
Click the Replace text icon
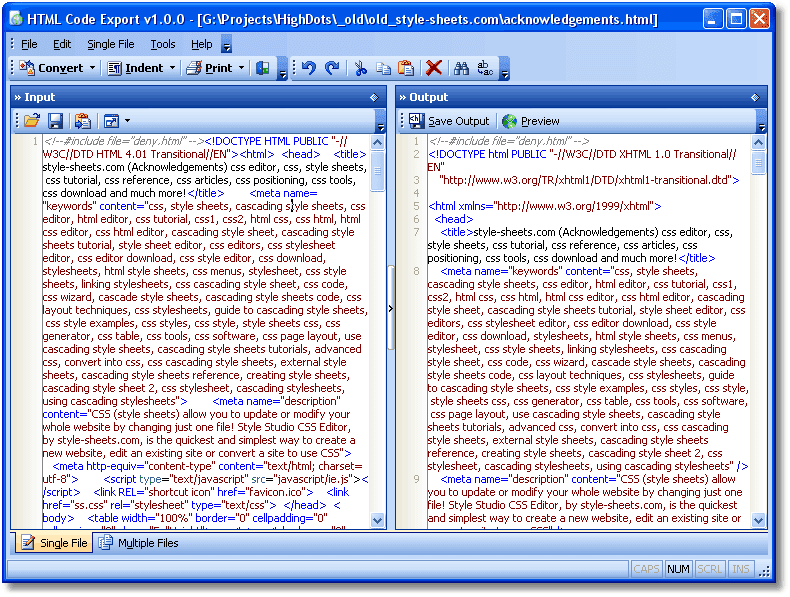coord(485,68)
